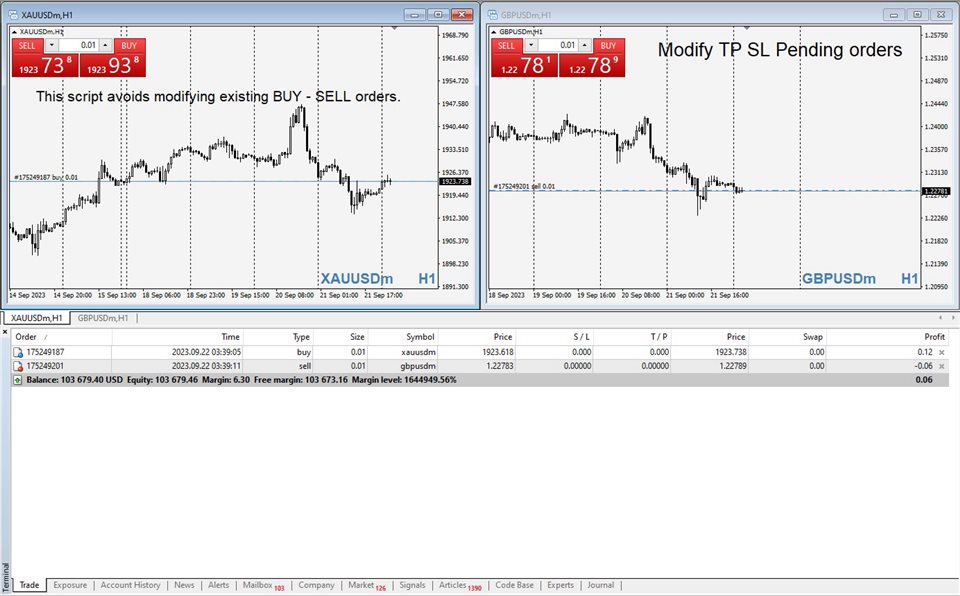The height and width of the screenshot is (596, 960).
Task: Open the Exposure terminal tab
Action: click(70, 585)
